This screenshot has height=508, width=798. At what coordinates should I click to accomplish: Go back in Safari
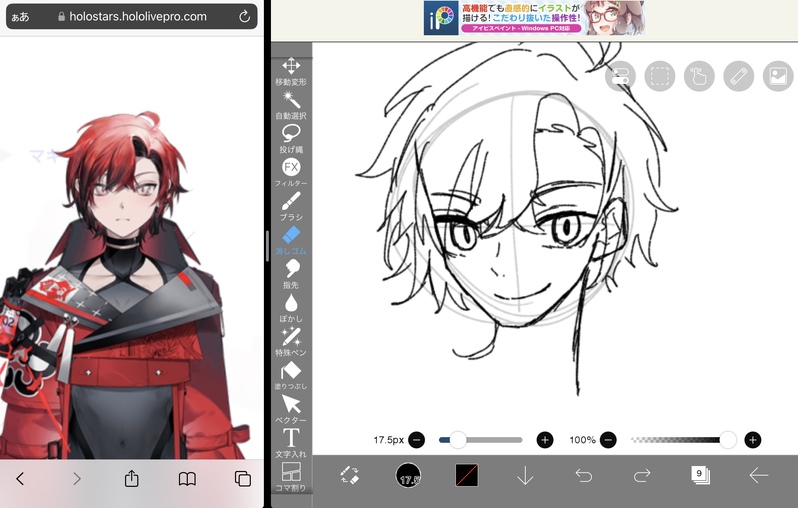click(20, 478)
